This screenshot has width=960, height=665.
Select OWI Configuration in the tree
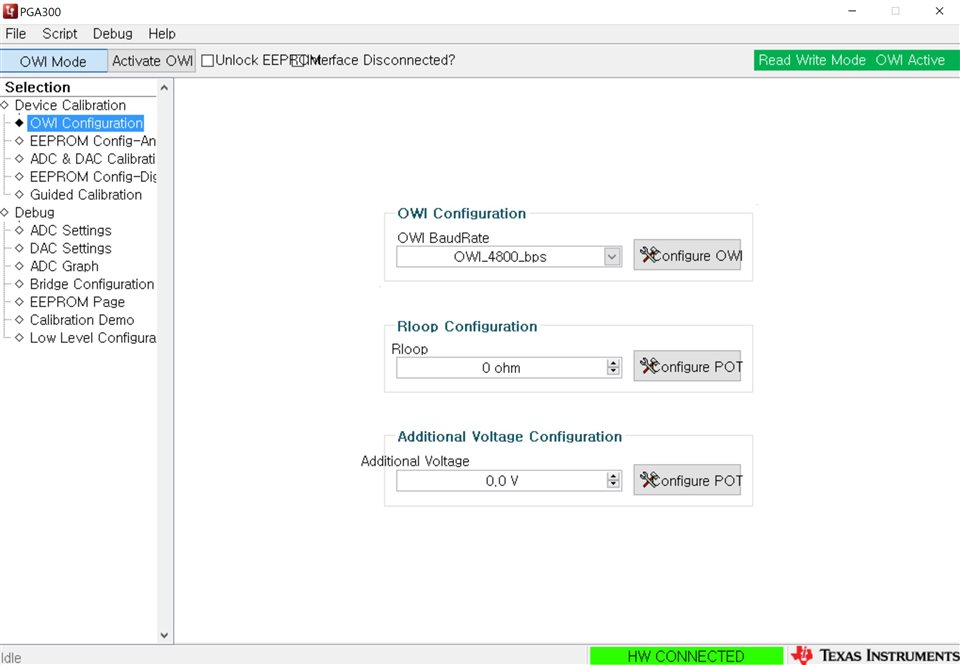click(x=86, y=123)
